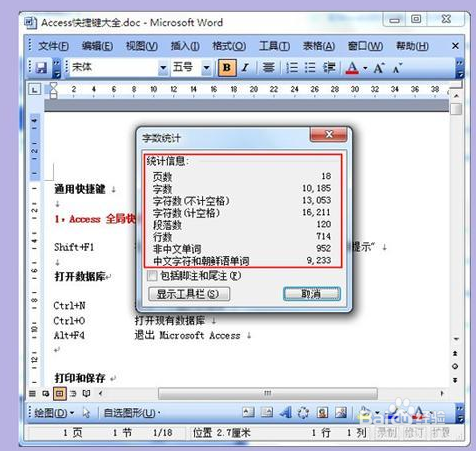Image resolution: width=476 pixels, height=451 pixels.
Task: Click the horizontal scrollbar thumb
Action: point(268,393)
